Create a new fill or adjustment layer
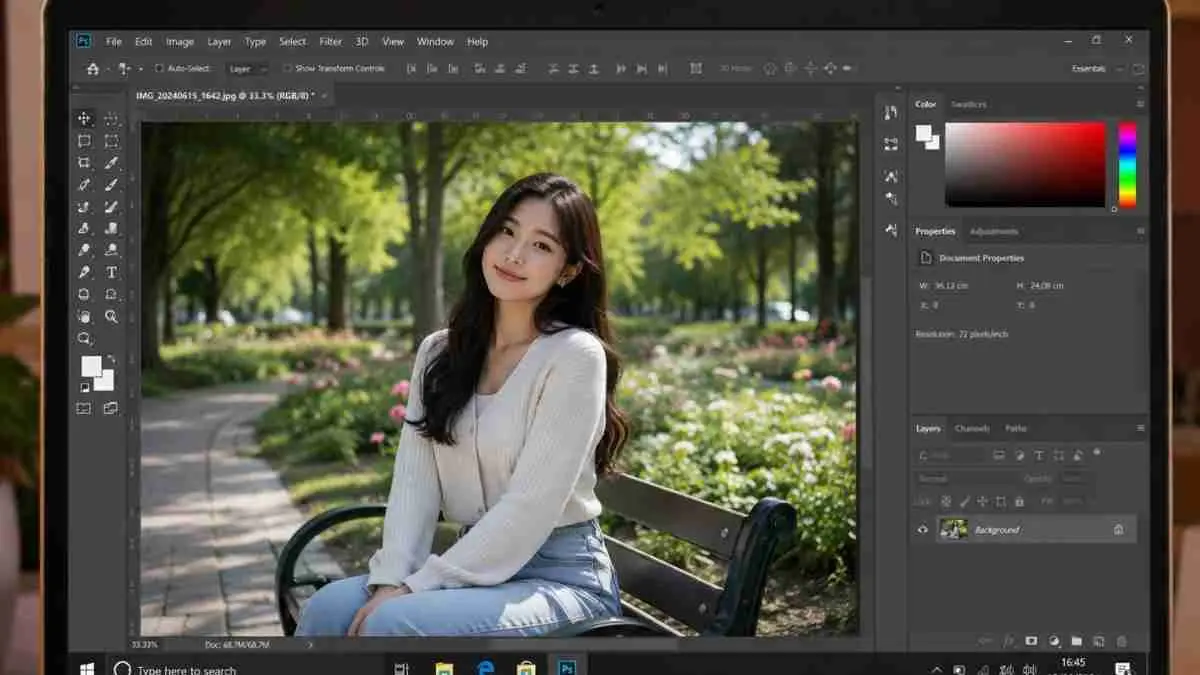1200x675 pixels. click(1054, 641)
